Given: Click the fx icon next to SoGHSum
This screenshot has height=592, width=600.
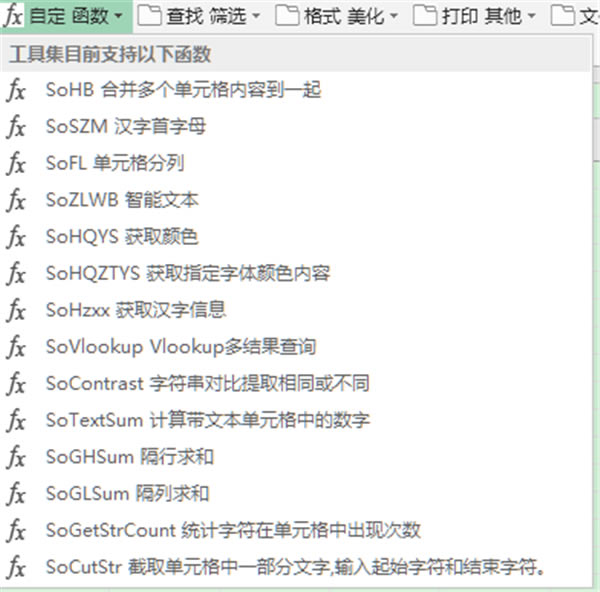Looking at the screenshot, I should [x=16, y=457].
